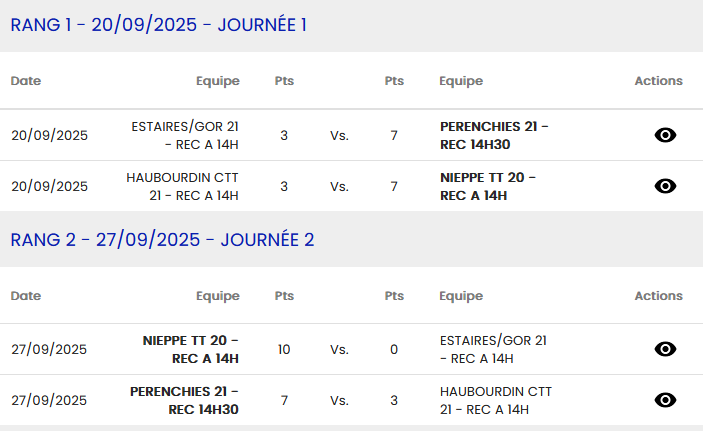This screenshot has height=431, width=703.
Task: Click the score 10 for Nieppe TT 20
Action: click(x=284, y=349)
